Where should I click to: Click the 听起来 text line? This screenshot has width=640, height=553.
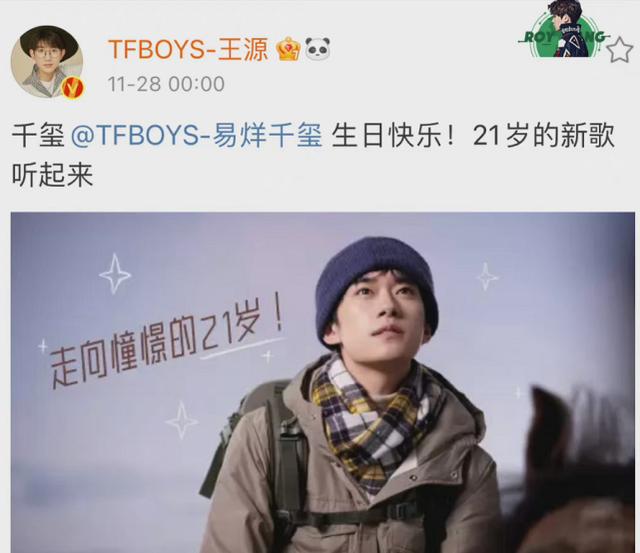tap(53, 176)
